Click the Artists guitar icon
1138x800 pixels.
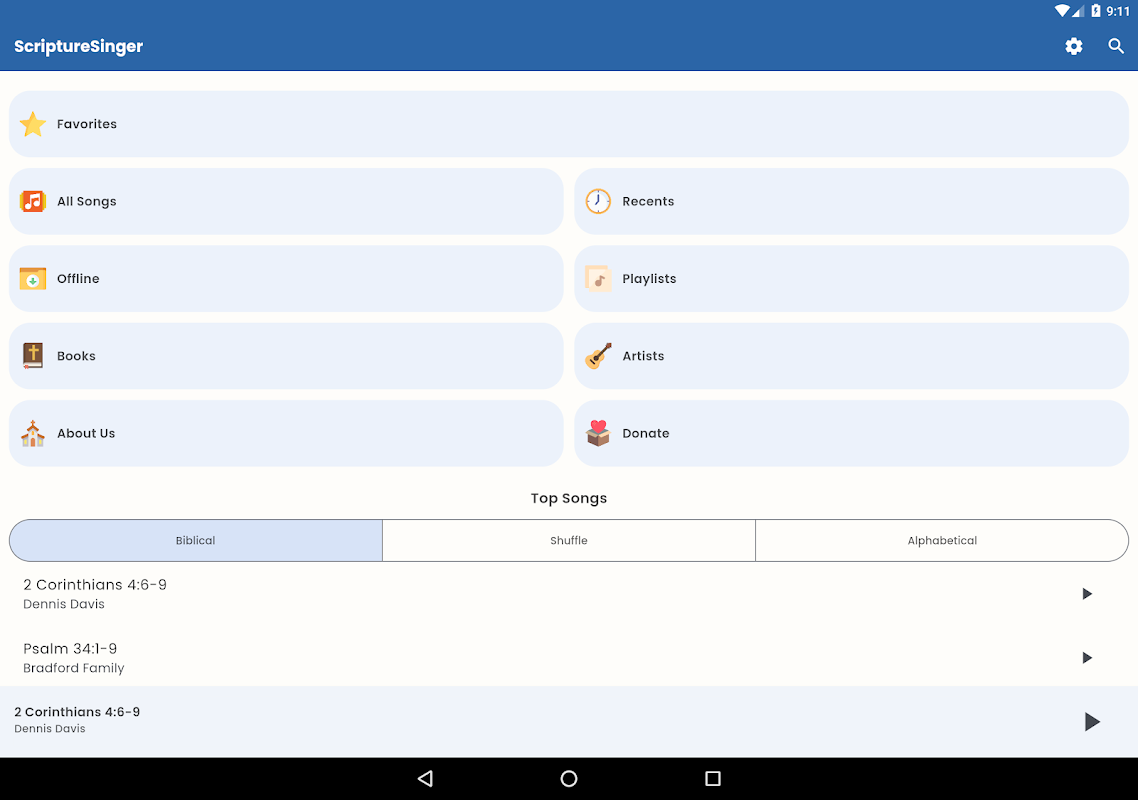pyautogui.click(x=598, y=356)
